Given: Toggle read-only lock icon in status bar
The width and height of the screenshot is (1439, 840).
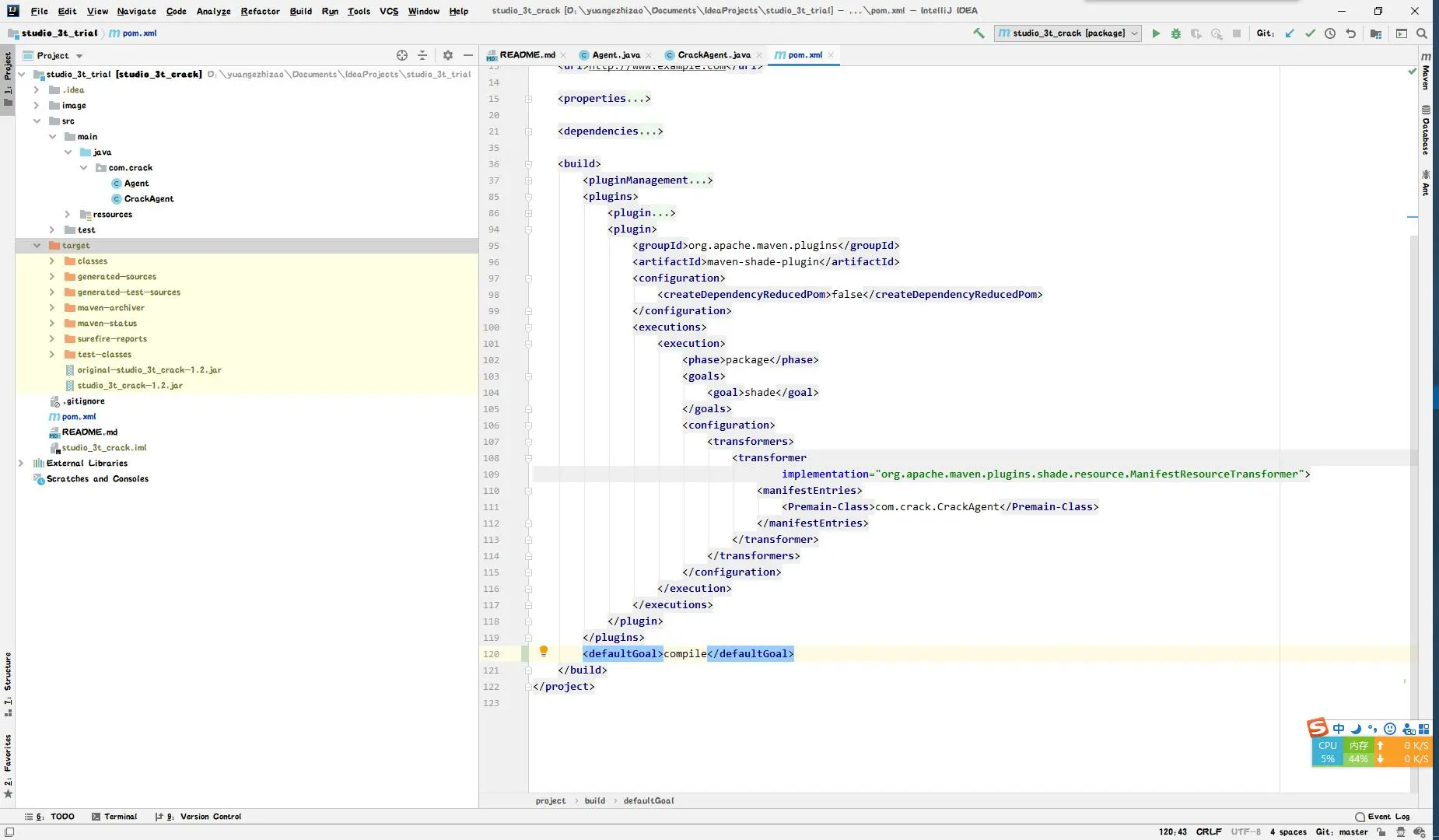Looking at the screenshot, I should [1381, 832].
